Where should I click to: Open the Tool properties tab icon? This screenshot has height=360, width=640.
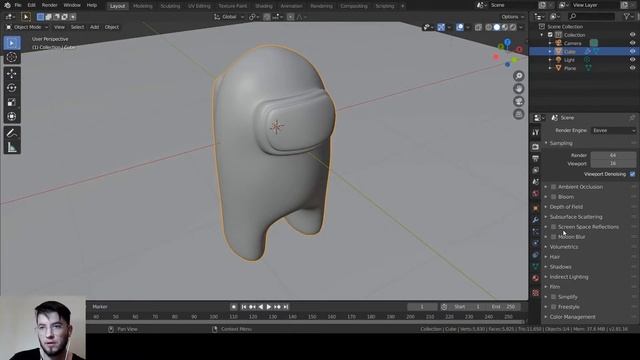point(536,132)
